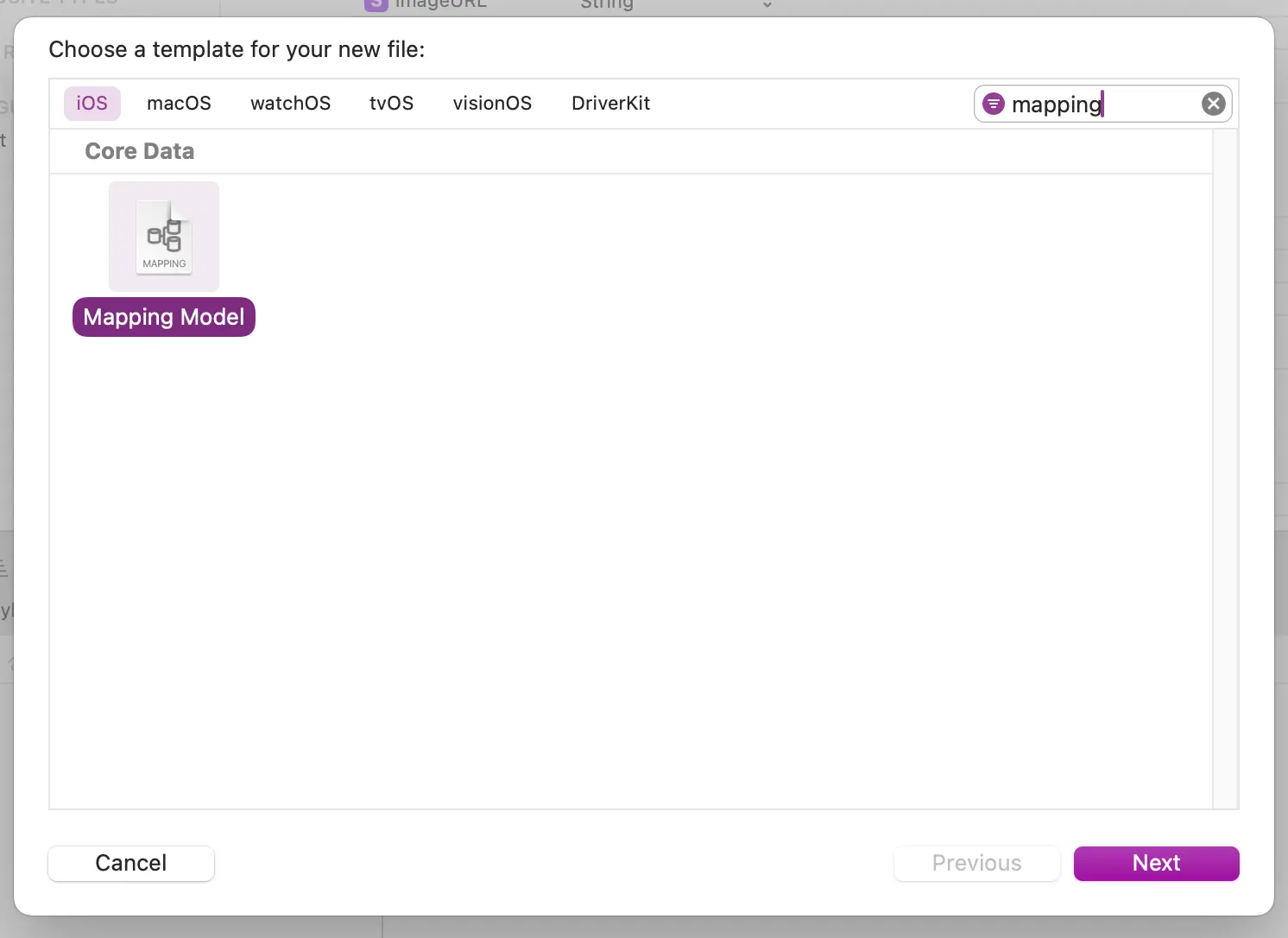Viewport: 1288px width, 938px height.
Task: Switch to the iOS platform tab
Action: click(x=92, y=104)
